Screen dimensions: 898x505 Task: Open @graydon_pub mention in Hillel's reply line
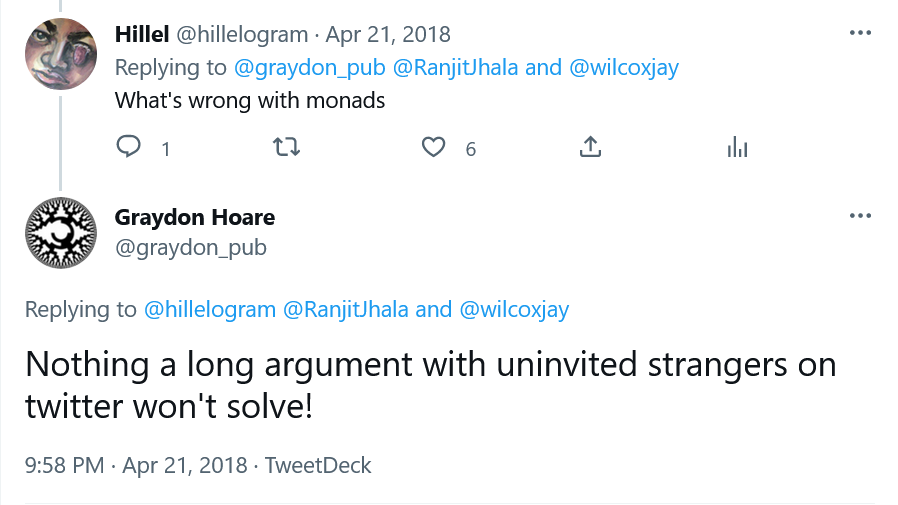click(x=310, y=68)
